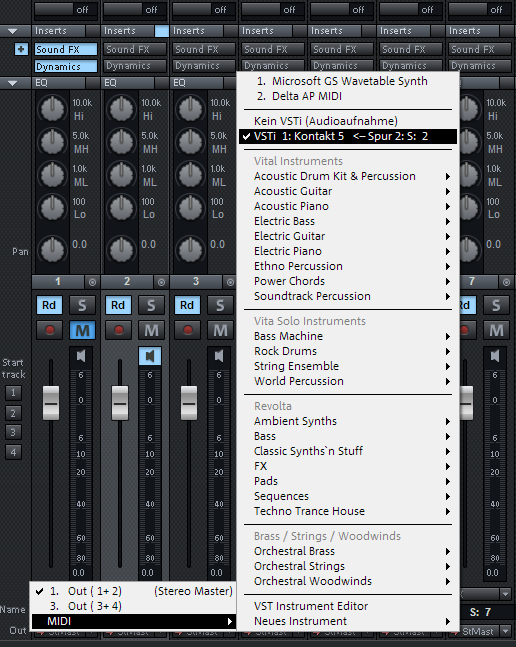The height and width of the screenshot is (647, 516).
Task: Click the plus icon beside Sound FX
Action: pyautogui.click(x=21, y=49)
